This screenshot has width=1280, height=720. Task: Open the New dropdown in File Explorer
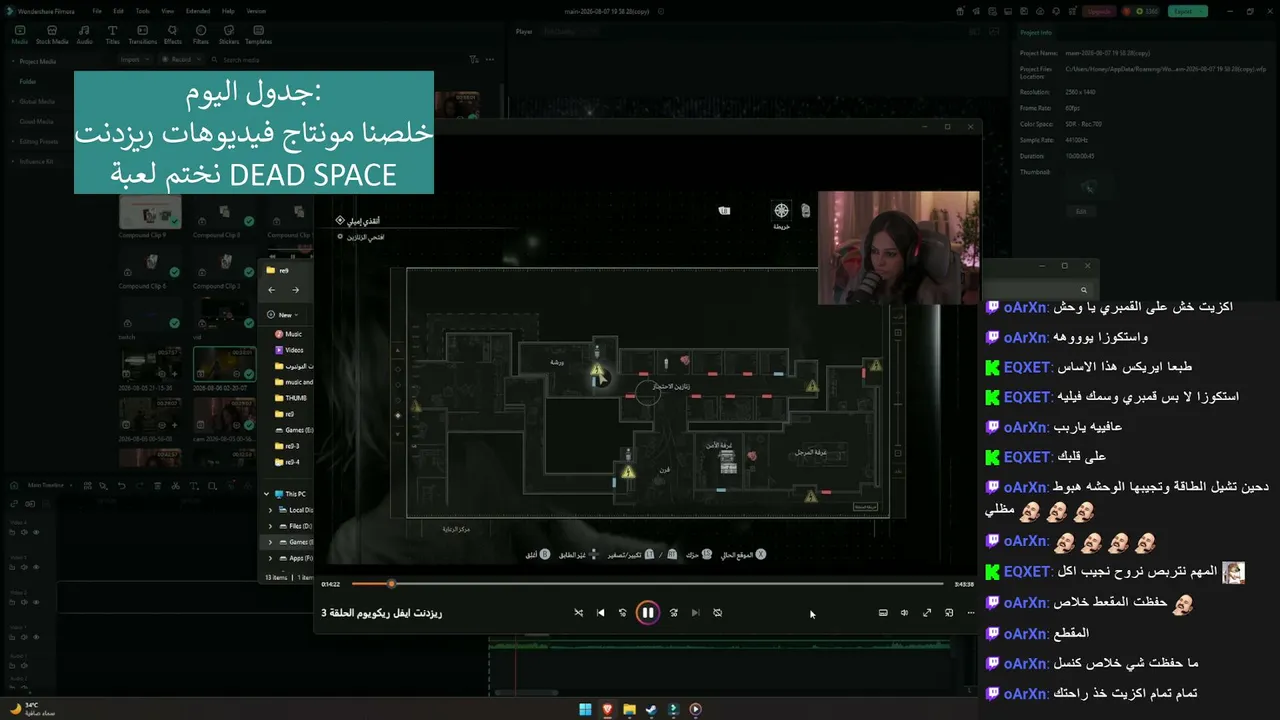point(284,315)
